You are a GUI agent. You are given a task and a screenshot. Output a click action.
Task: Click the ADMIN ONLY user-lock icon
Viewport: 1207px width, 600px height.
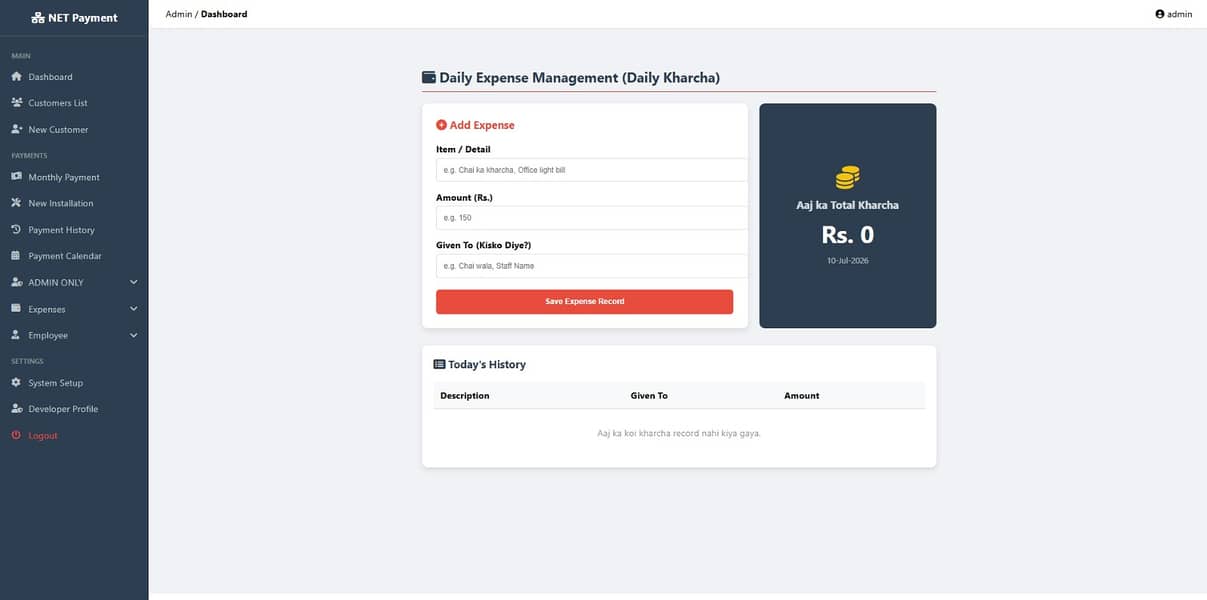[x=16, y=283]
